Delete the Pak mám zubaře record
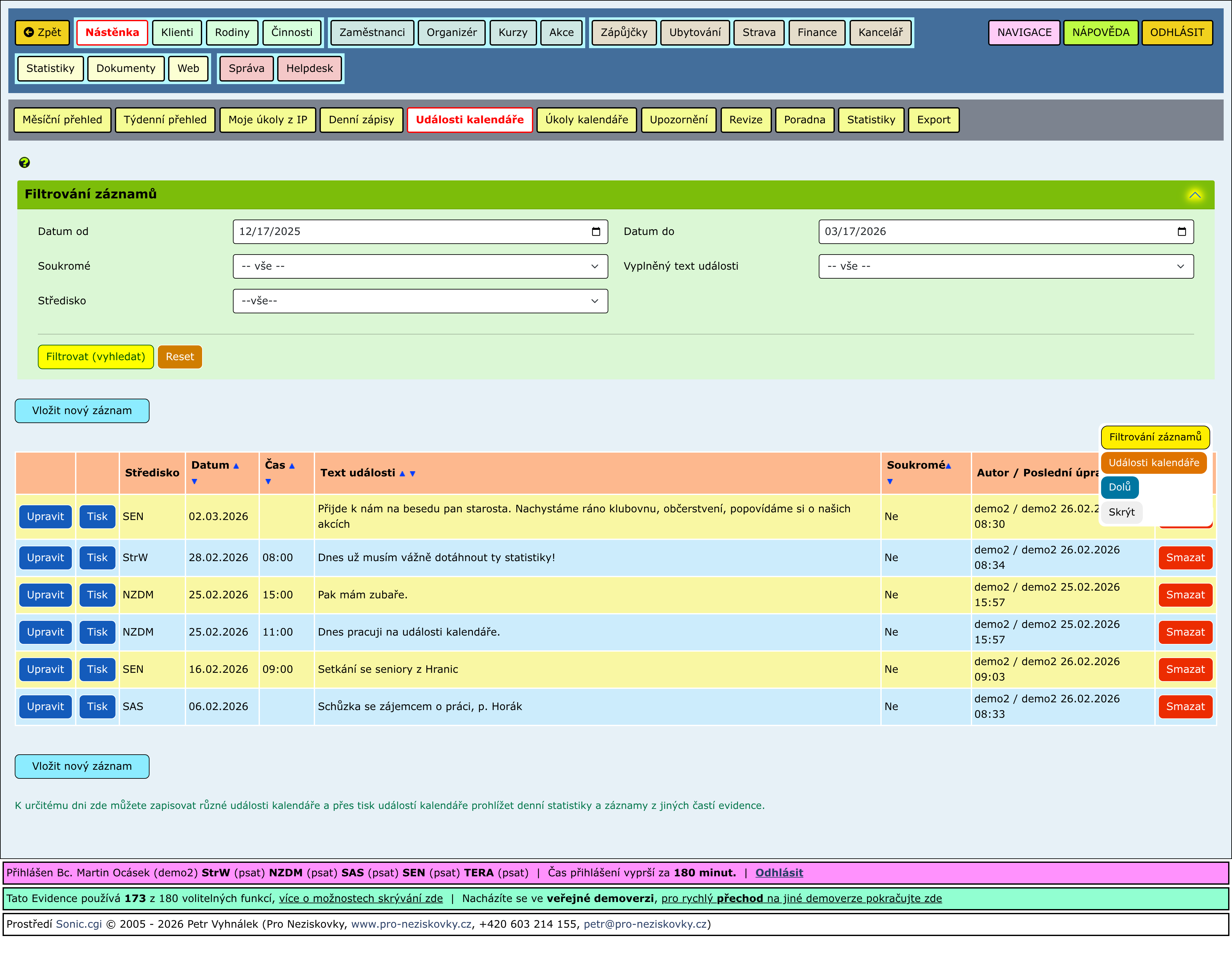 click(1185, 595)
